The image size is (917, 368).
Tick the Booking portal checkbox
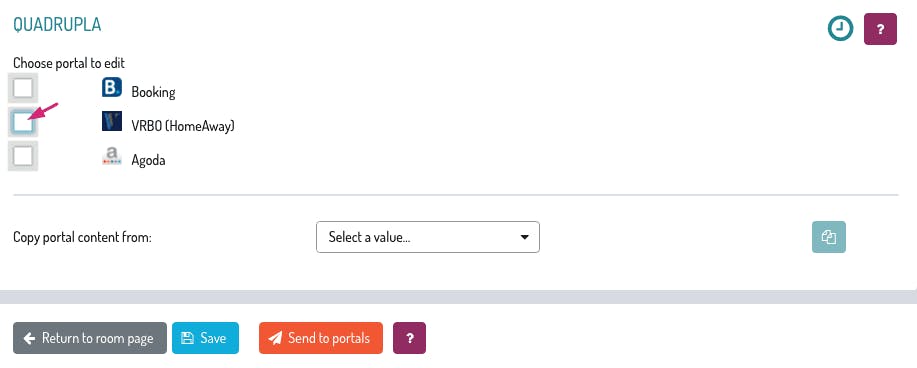pos(23,88)
